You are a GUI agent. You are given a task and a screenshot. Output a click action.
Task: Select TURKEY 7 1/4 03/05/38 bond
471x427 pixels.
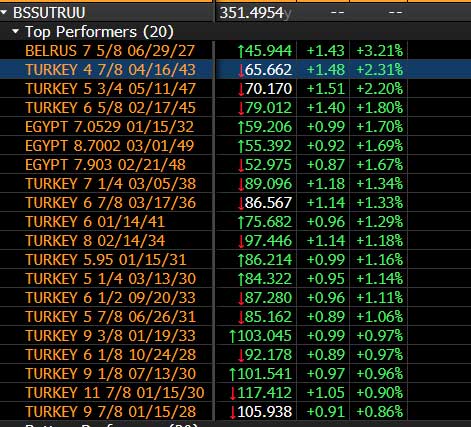[x=110, y=184]
